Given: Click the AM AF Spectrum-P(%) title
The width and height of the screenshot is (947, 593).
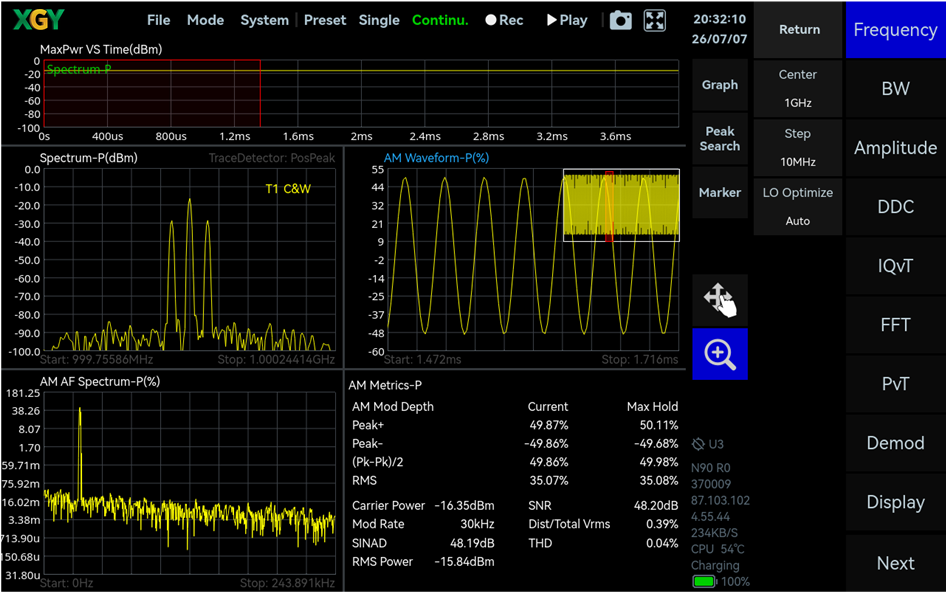Looking at the screenshot, I should click(x=100, y=382).
